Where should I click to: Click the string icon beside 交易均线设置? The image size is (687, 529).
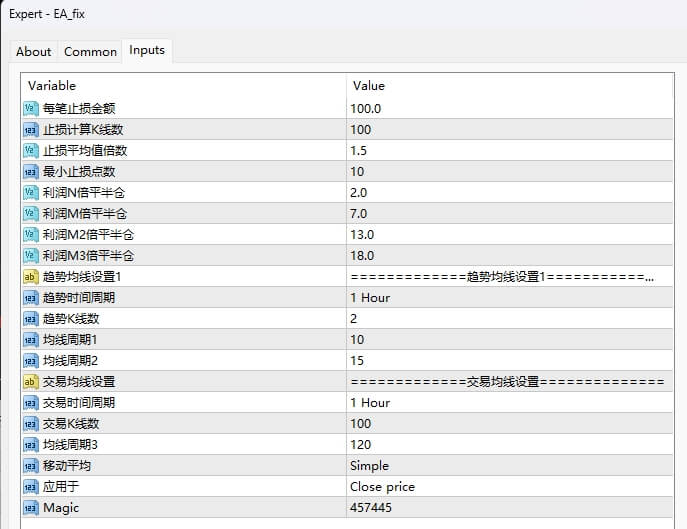[x=31, y=382]
